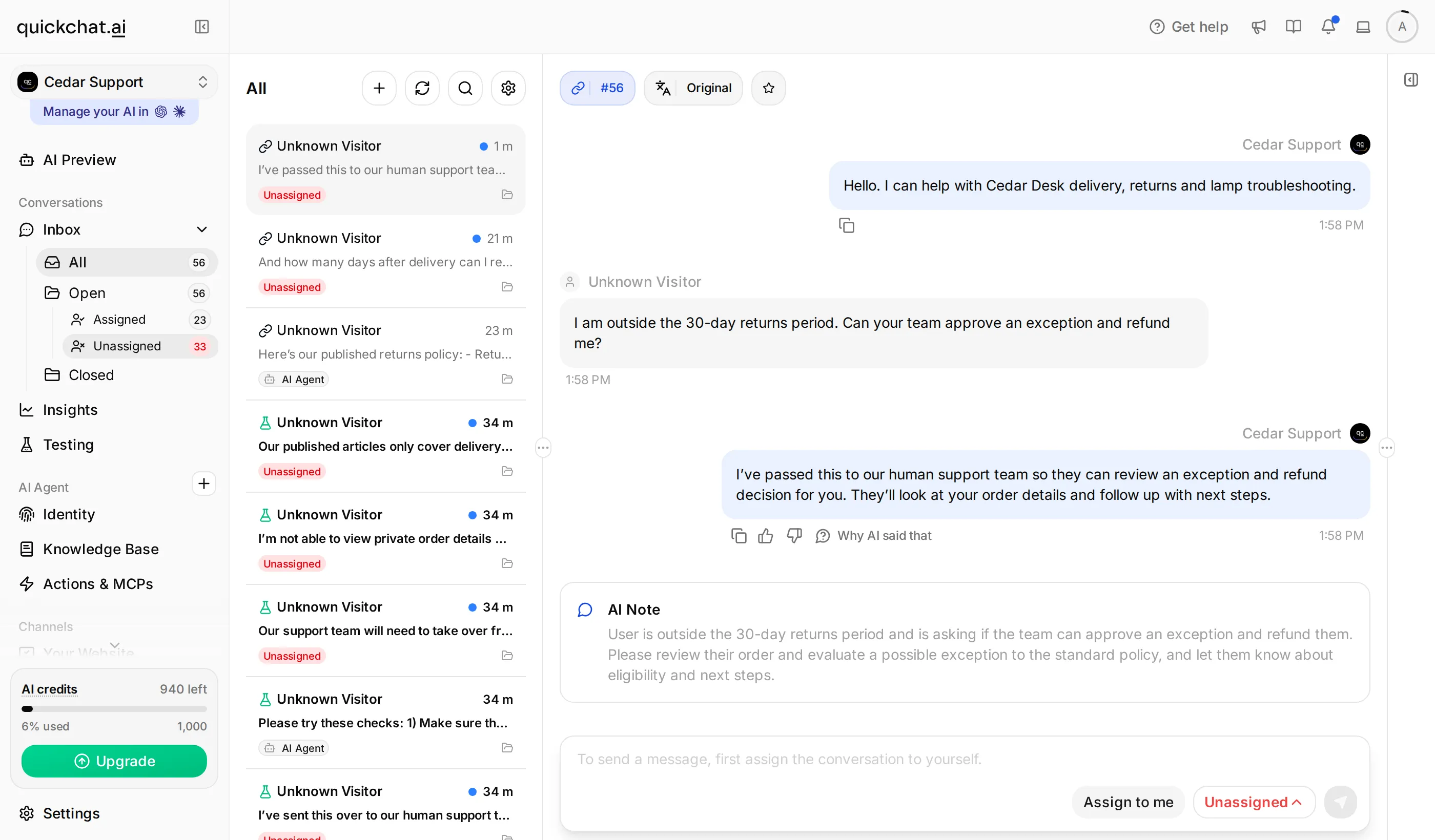Star this conversation
This screenshot has height=840, width=1435.
tap(769, 88)
